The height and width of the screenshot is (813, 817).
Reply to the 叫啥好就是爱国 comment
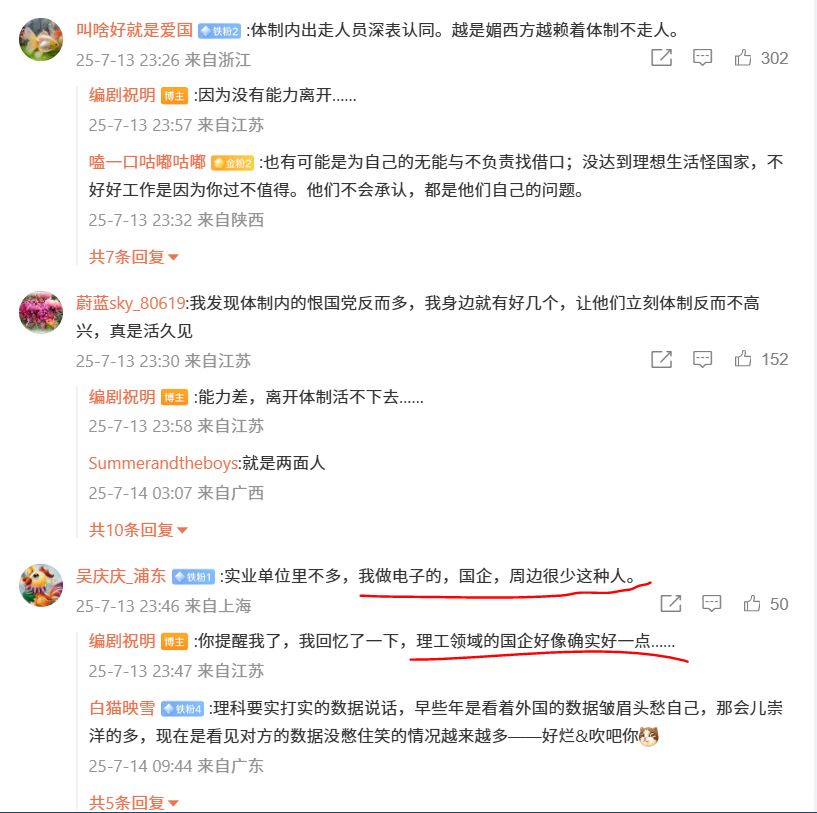[x=702, y=57]
